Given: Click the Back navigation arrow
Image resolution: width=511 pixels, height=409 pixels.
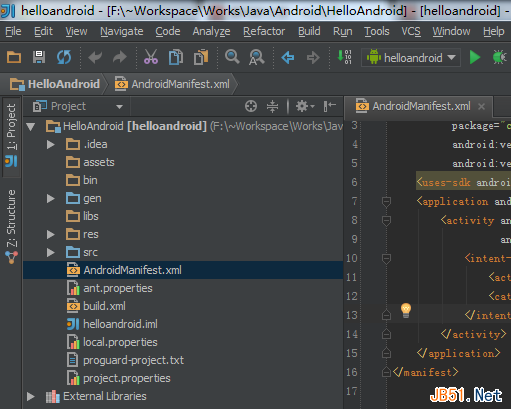Looking at the screenshot, I should (288, 58).
